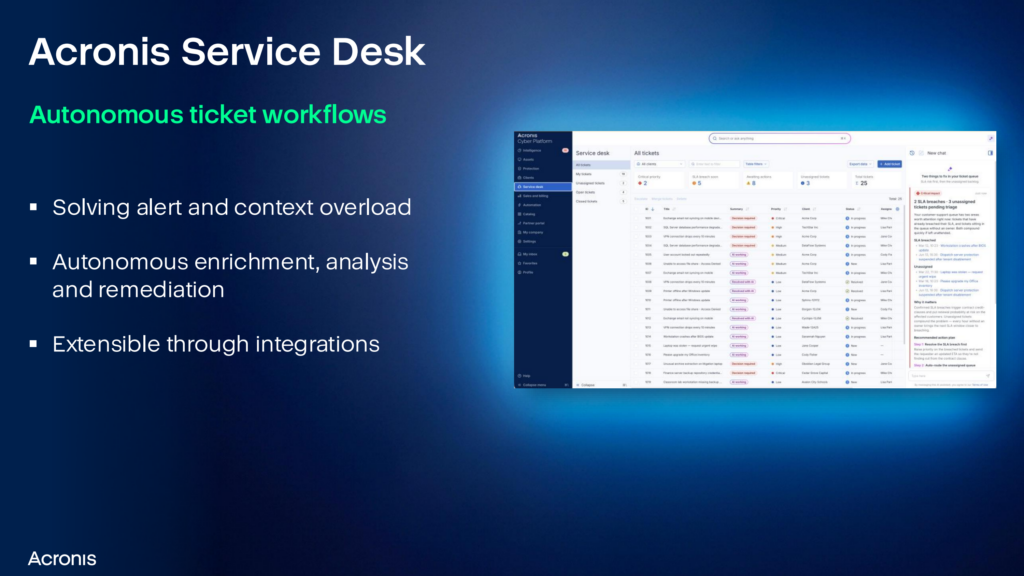Open Sales and billing in sidebar
The image size is (1024, 576).
tap(542, 196)
